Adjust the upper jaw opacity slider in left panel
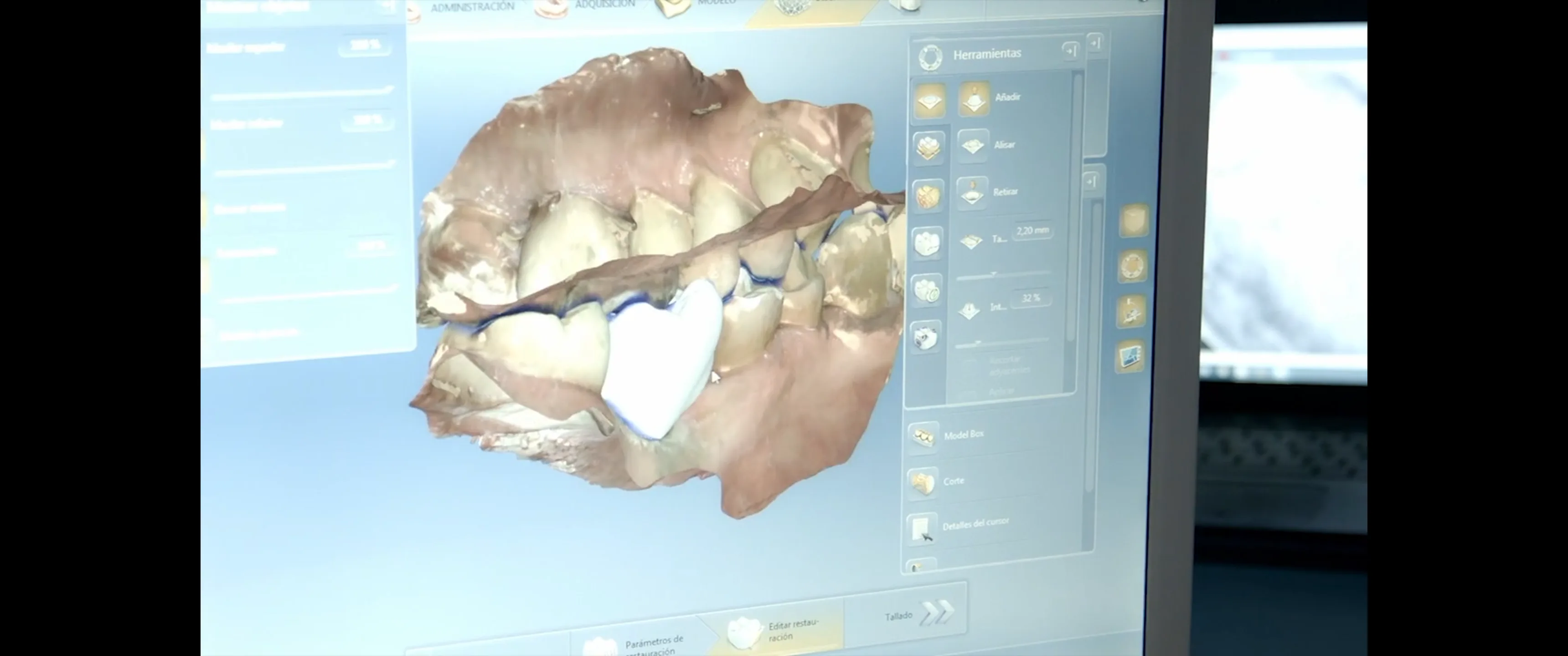Viewport: 1568px width, 656px height. 303,93
